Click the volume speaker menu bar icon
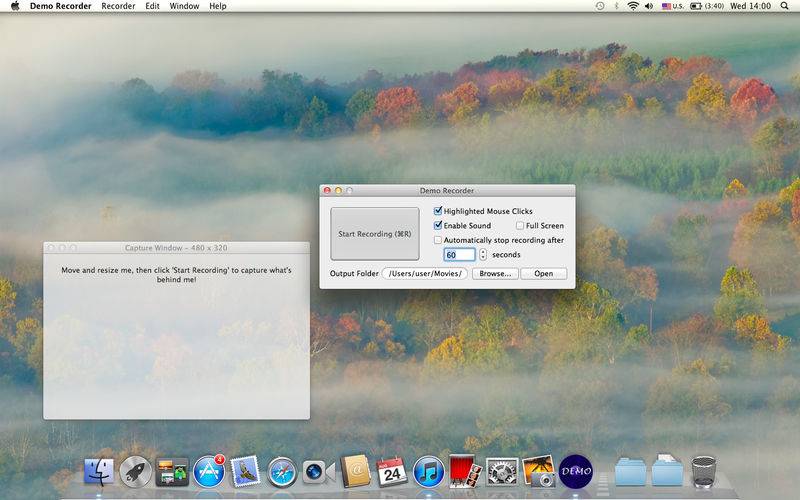The image size is (800, 500). [648, 6]
